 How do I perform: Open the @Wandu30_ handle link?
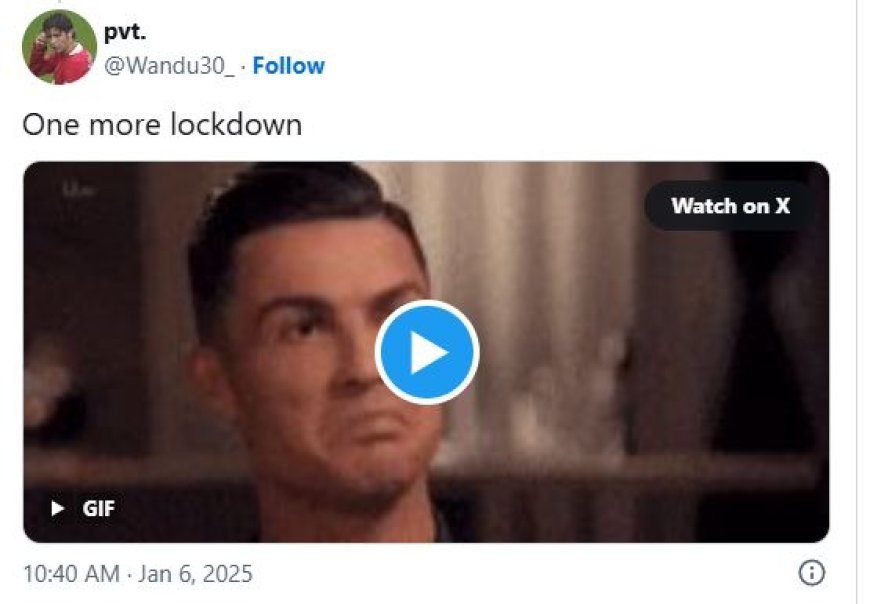[169, 66]
